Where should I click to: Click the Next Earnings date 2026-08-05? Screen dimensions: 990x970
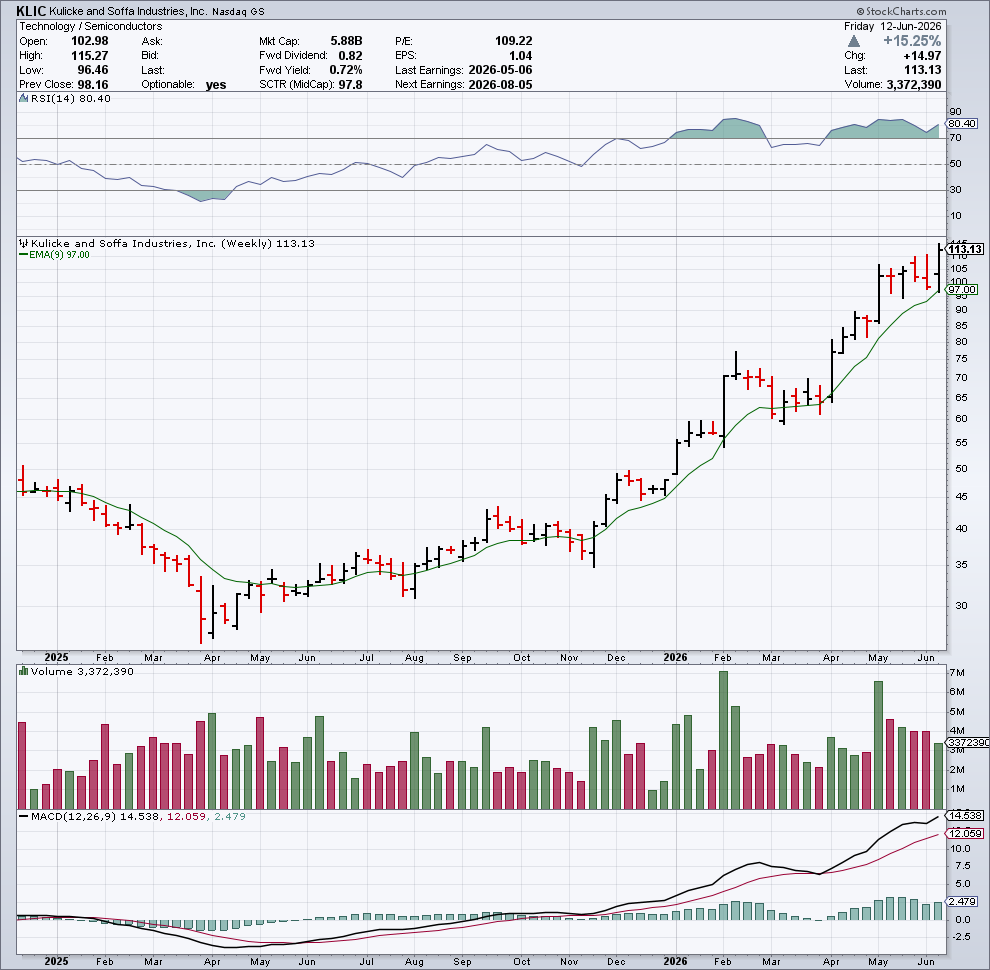pyautogui.click(x=500, y=85)
